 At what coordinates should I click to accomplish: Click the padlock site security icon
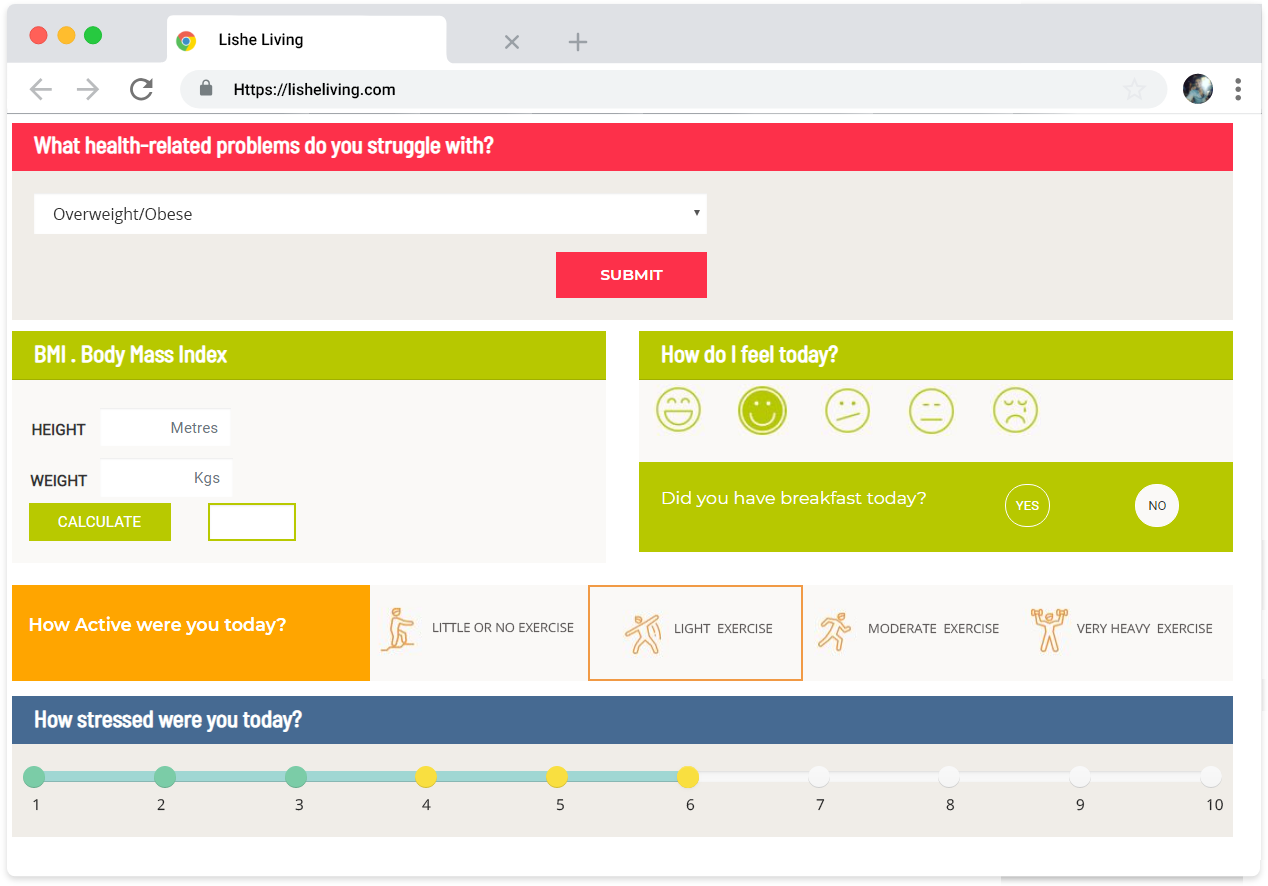tap(206, 88)
